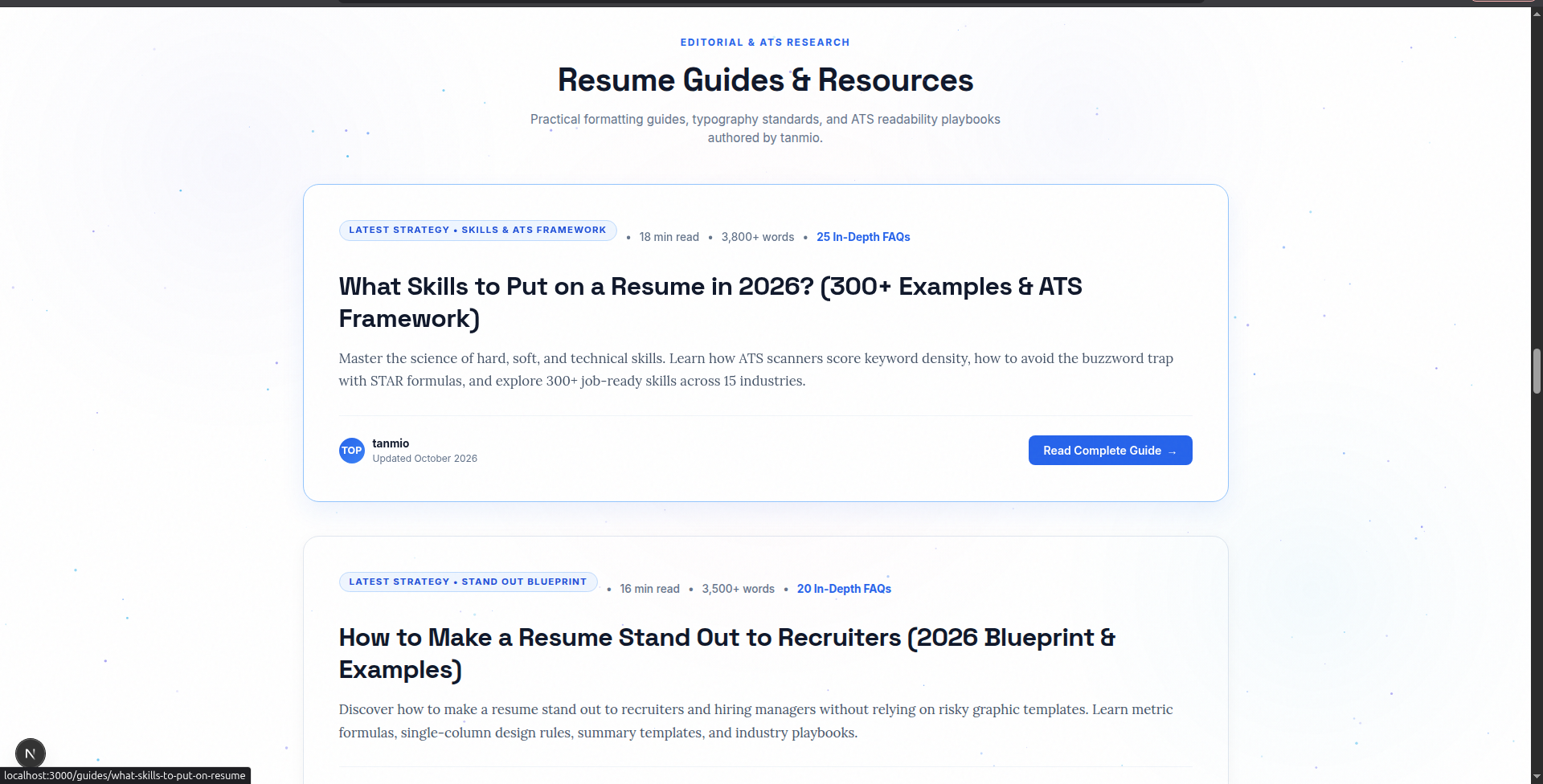
Task: Click the Discover how to make a resume description
Action: tap(755, 721)
